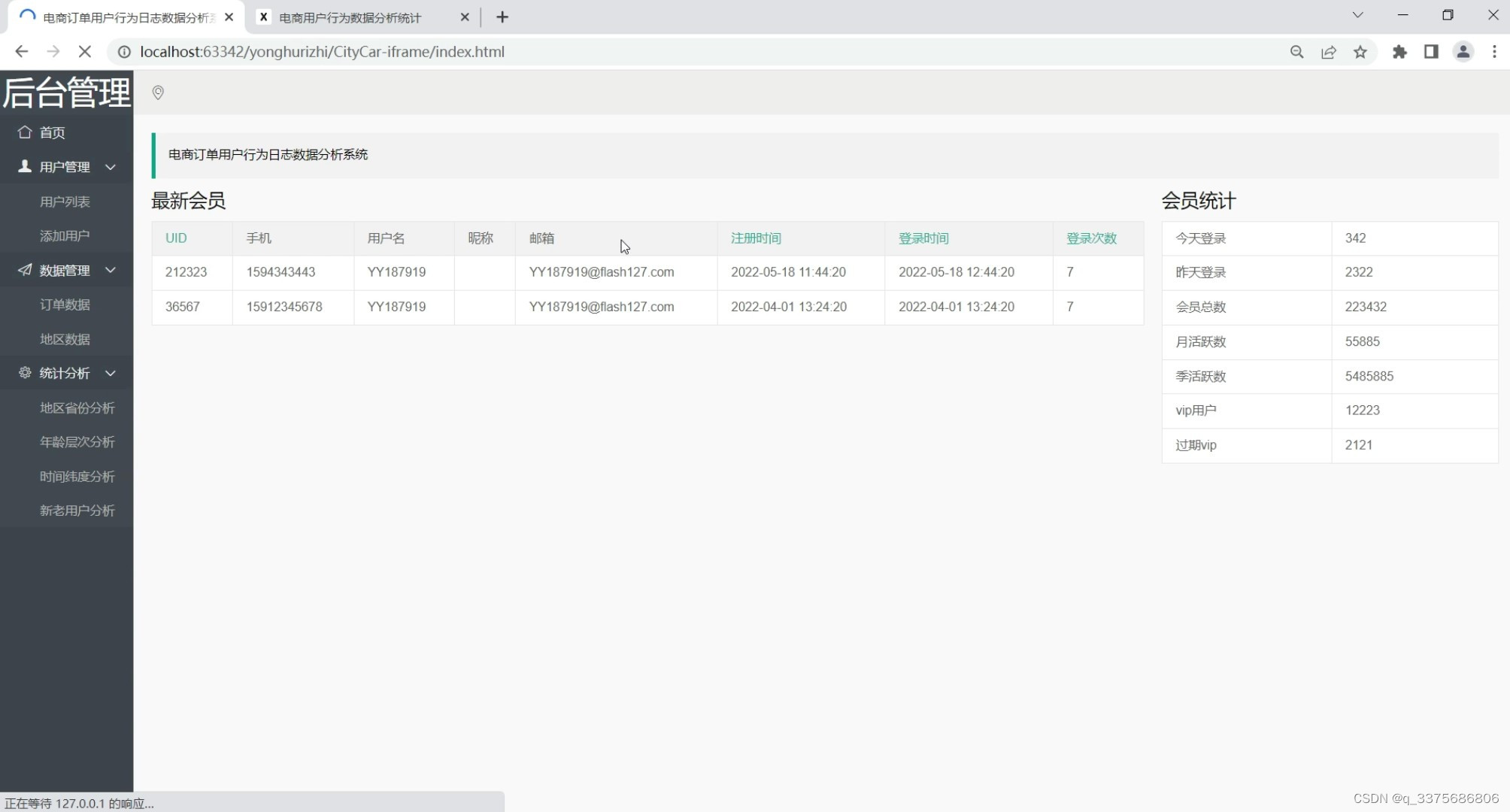
Task: Collapse the 用户管理 section chevron
Action: (110, 167)
